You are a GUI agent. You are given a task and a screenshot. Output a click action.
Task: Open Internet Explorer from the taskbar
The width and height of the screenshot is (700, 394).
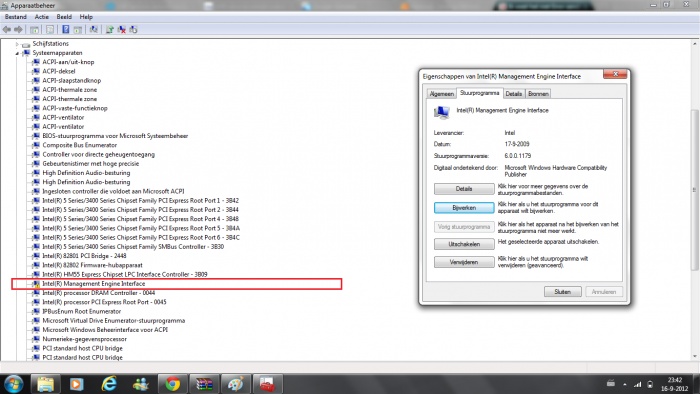click(x=109, y=384)
